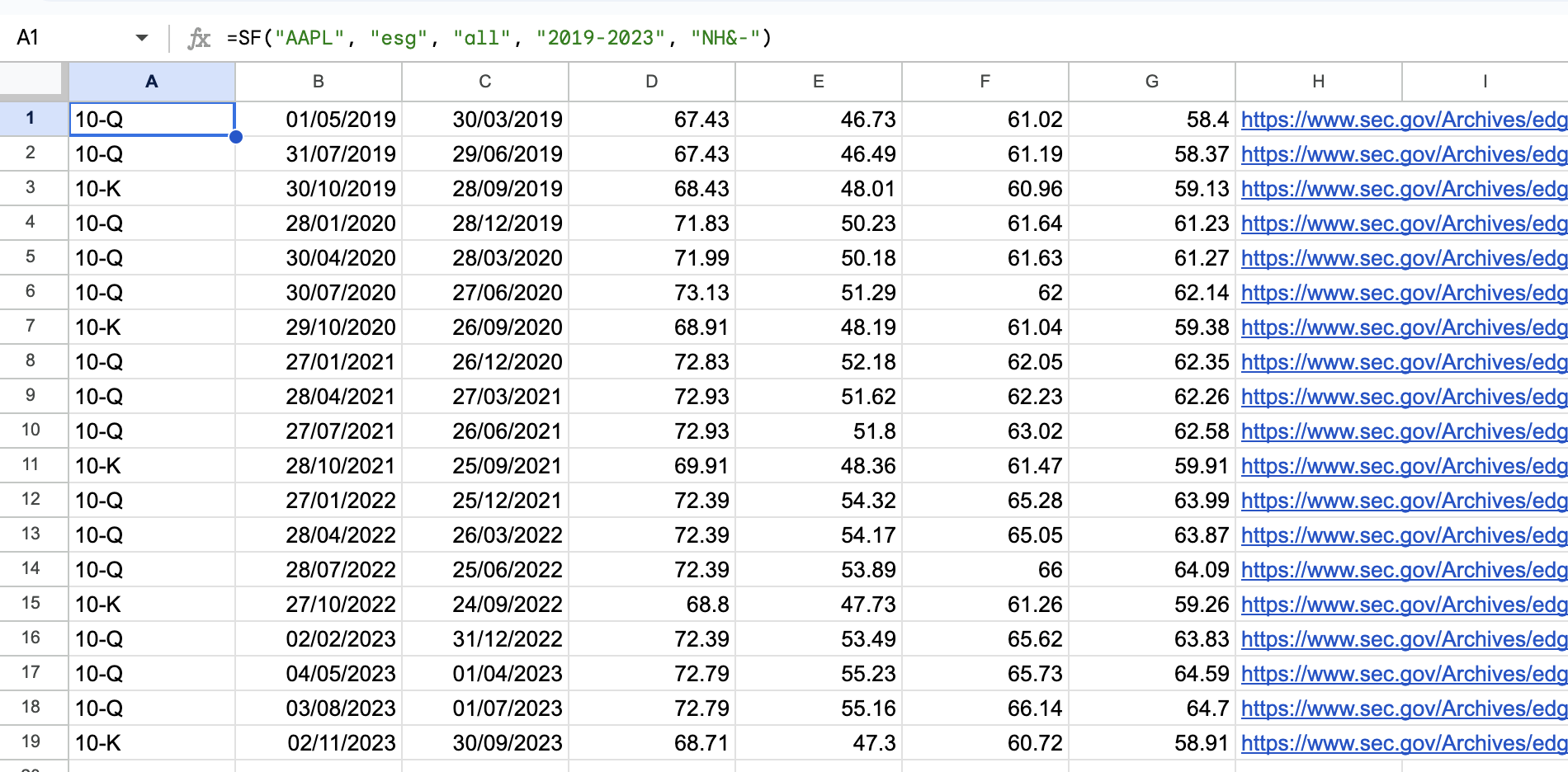The width and height of the screenshot is (1568, 772).
Task: Select the 10-K cell in row 7
Action: tap(152, 327)
